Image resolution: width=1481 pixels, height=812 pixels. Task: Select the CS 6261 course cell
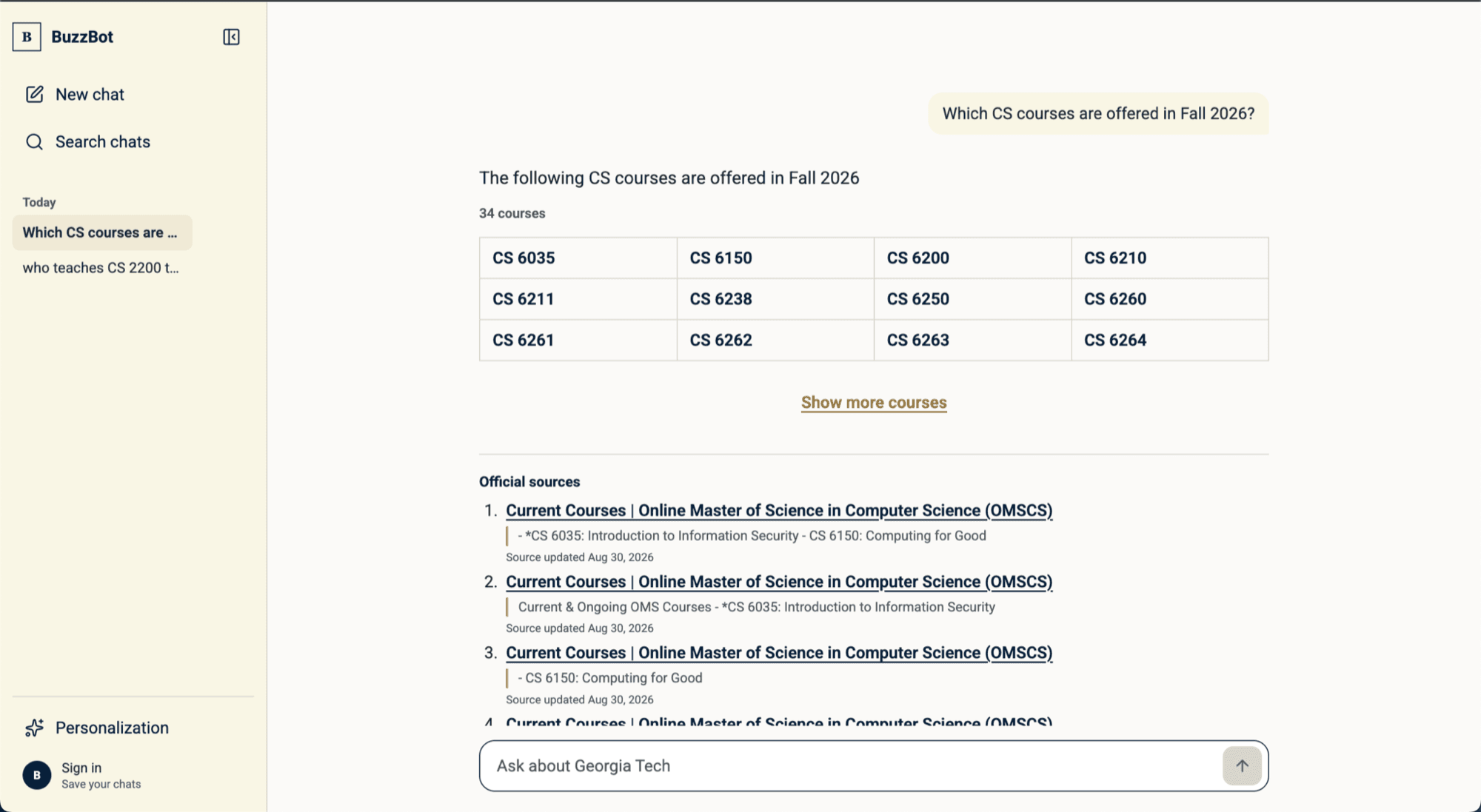point(578,340)
